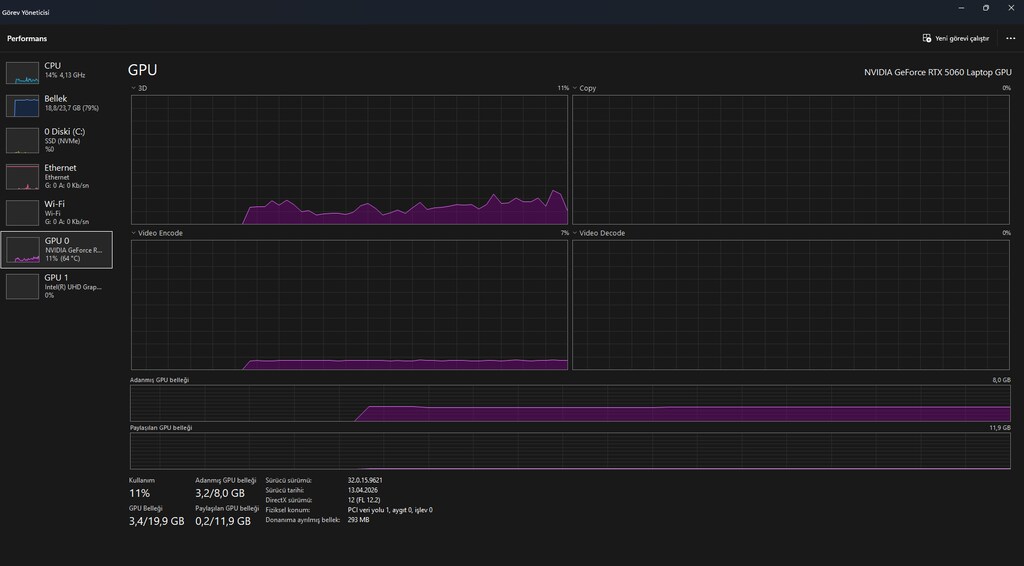Open the CPU performance view
This screenshot has height=566, width=1024.
(57, 72)
